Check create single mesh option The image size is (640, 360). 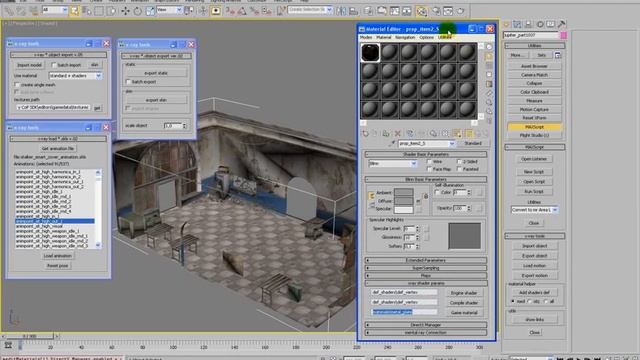pos(17,85)
